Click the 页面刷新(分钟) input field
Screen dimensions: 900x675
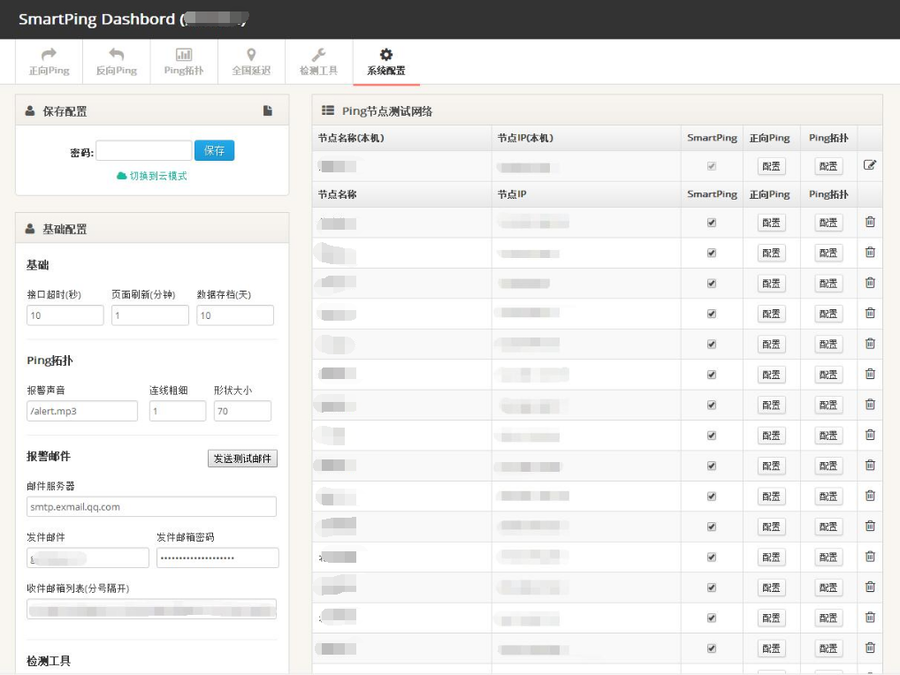tap(150, 315)
